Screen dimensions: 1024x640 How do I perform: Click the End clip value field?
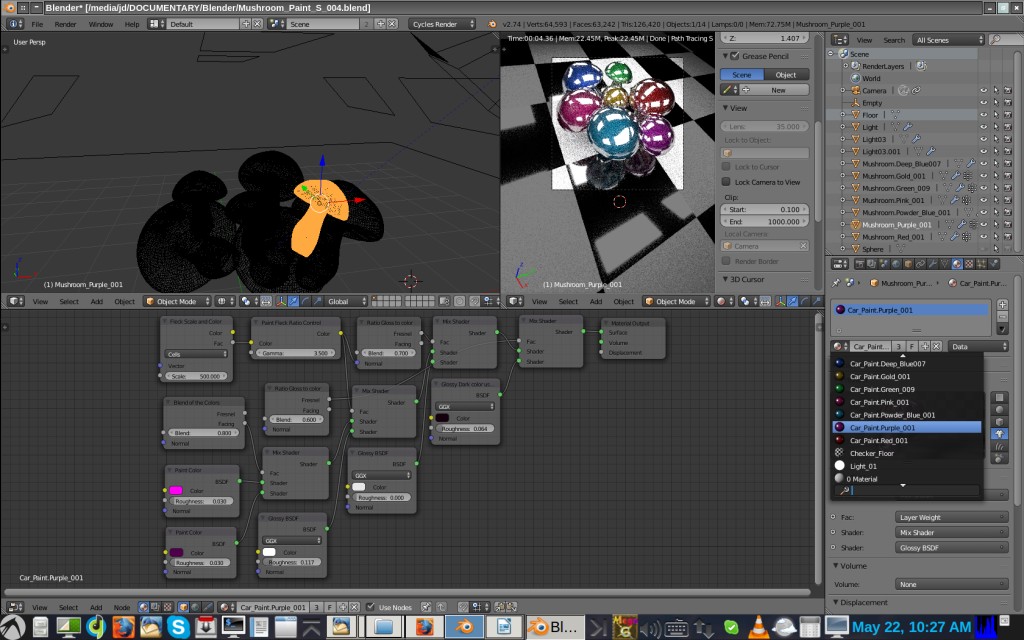763,221
